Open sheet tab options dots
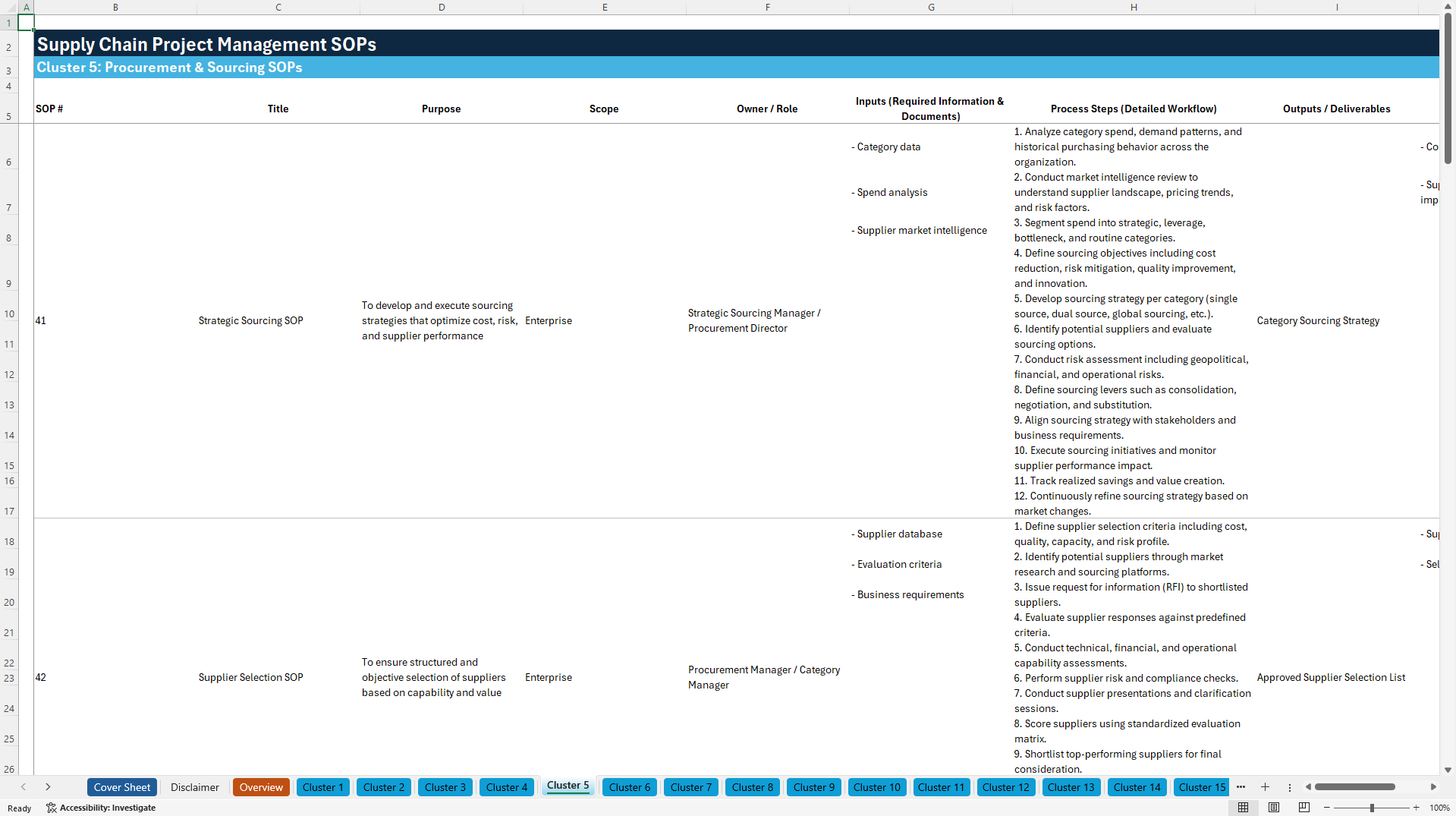 tap(1290, 787)
